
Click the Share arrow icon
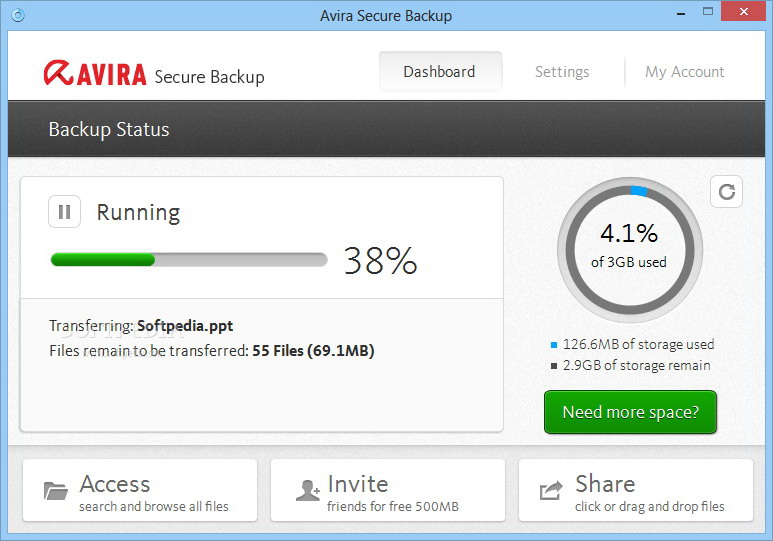[551, 491]
